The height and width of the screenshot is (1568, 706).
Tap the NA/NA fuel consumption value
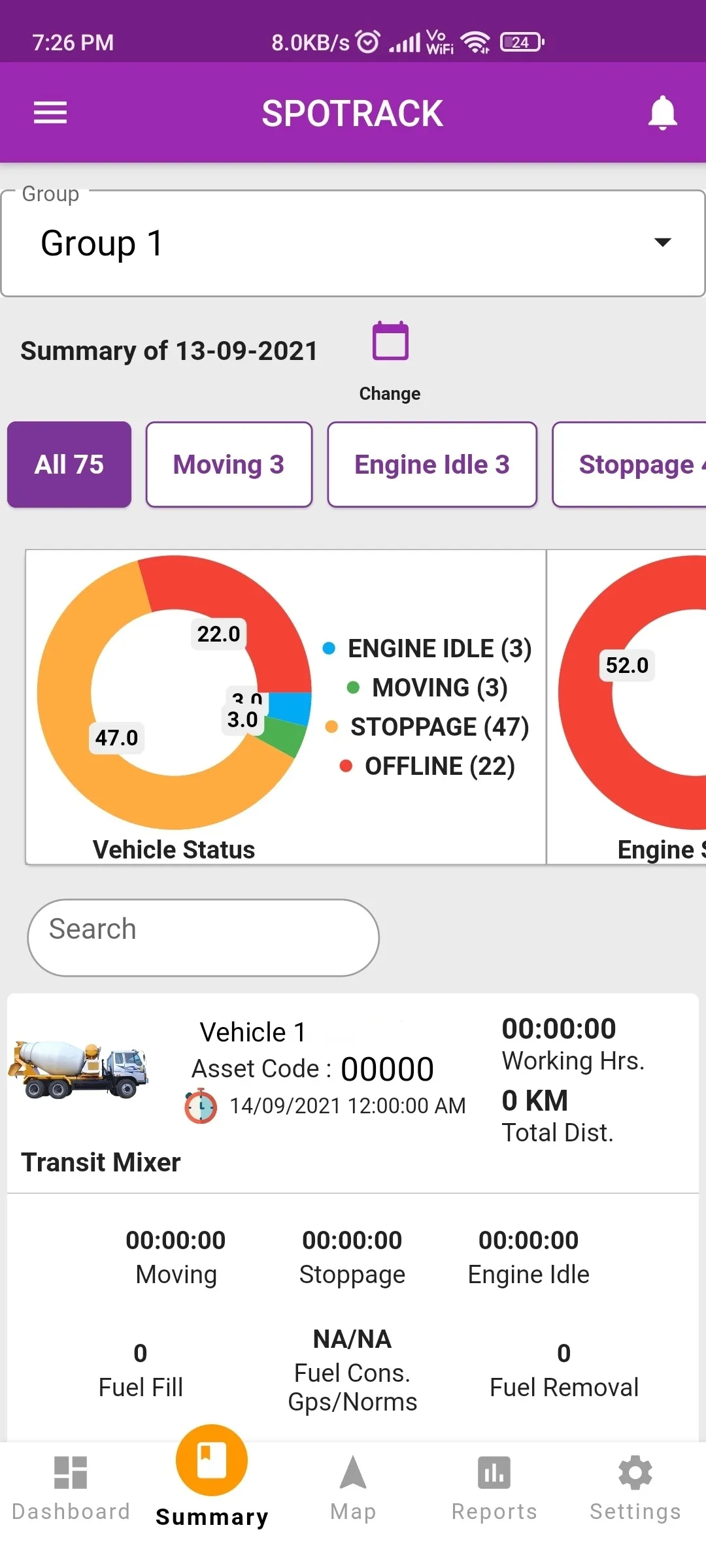[x=352, y=1339]
